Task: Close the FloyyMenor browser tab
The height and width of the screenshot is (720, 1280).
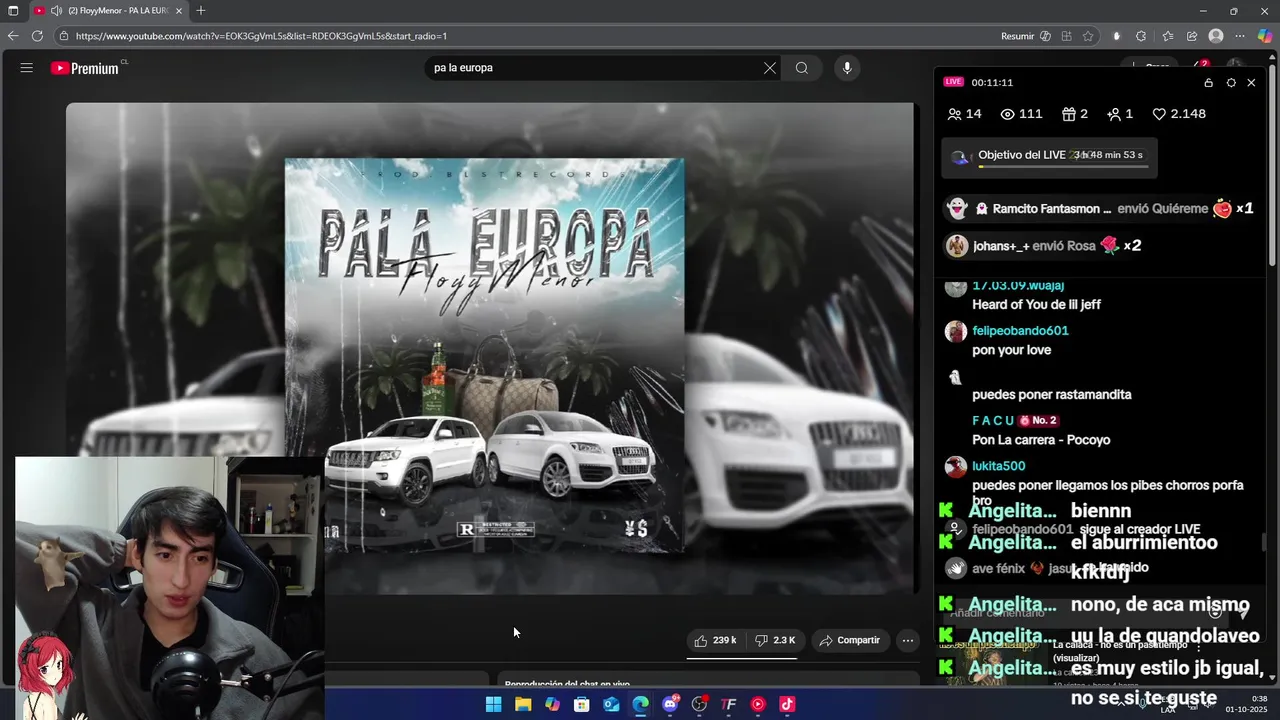Action: [x=179, y=11]
